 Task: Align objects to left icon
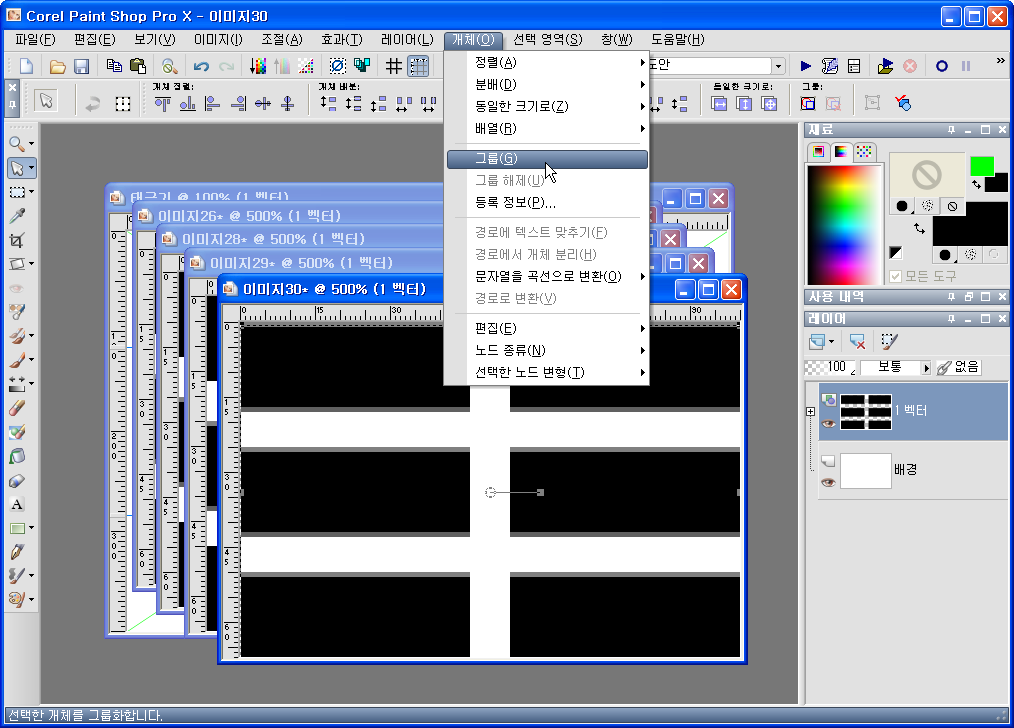(x=212, y=103)
